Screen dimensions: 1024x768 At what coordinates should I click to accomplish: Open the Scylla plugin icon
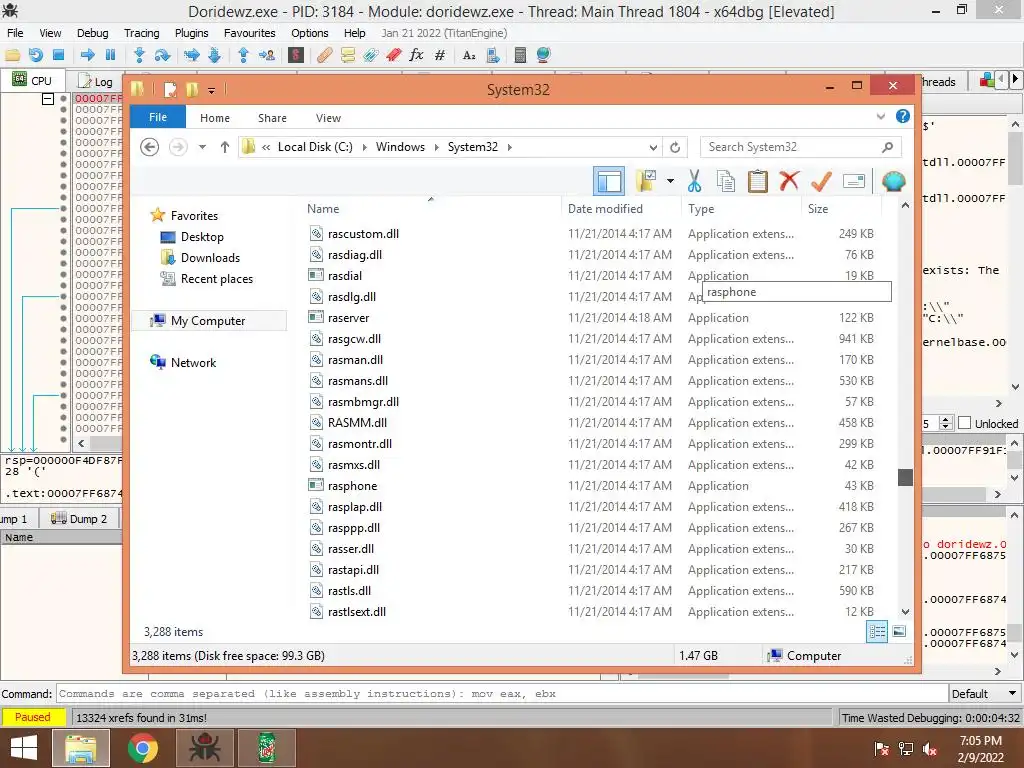[296, 55]
